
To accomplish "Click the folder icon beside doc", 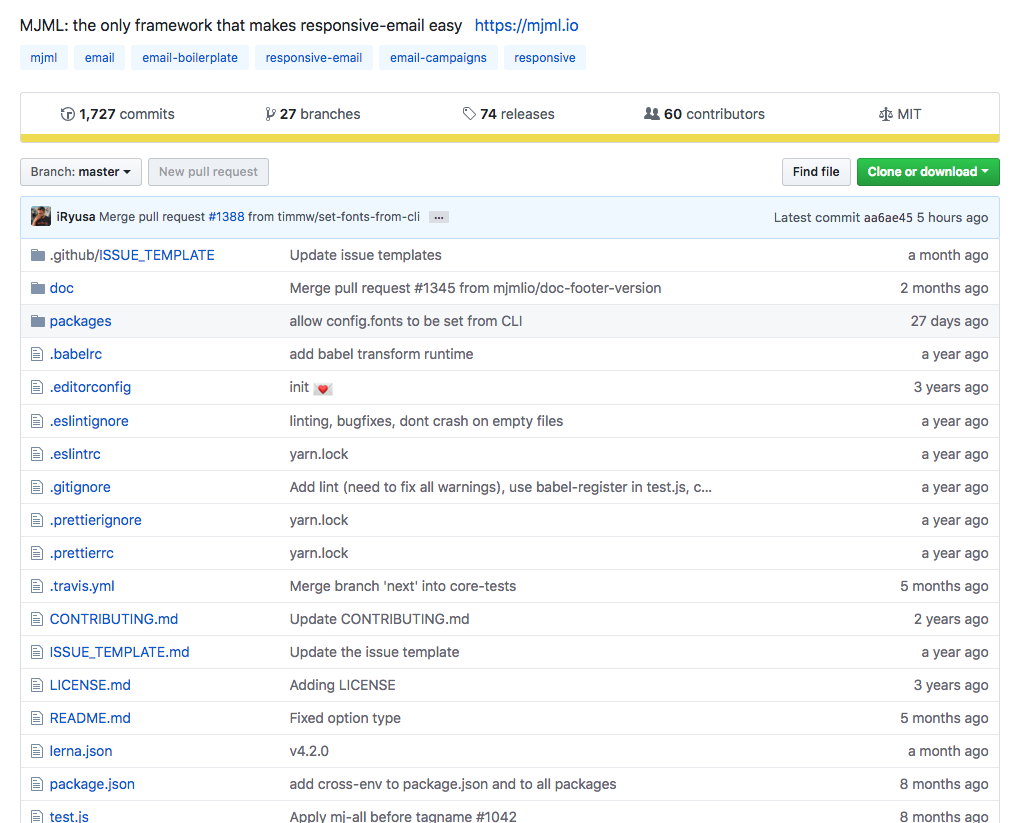I will point(38,288).
